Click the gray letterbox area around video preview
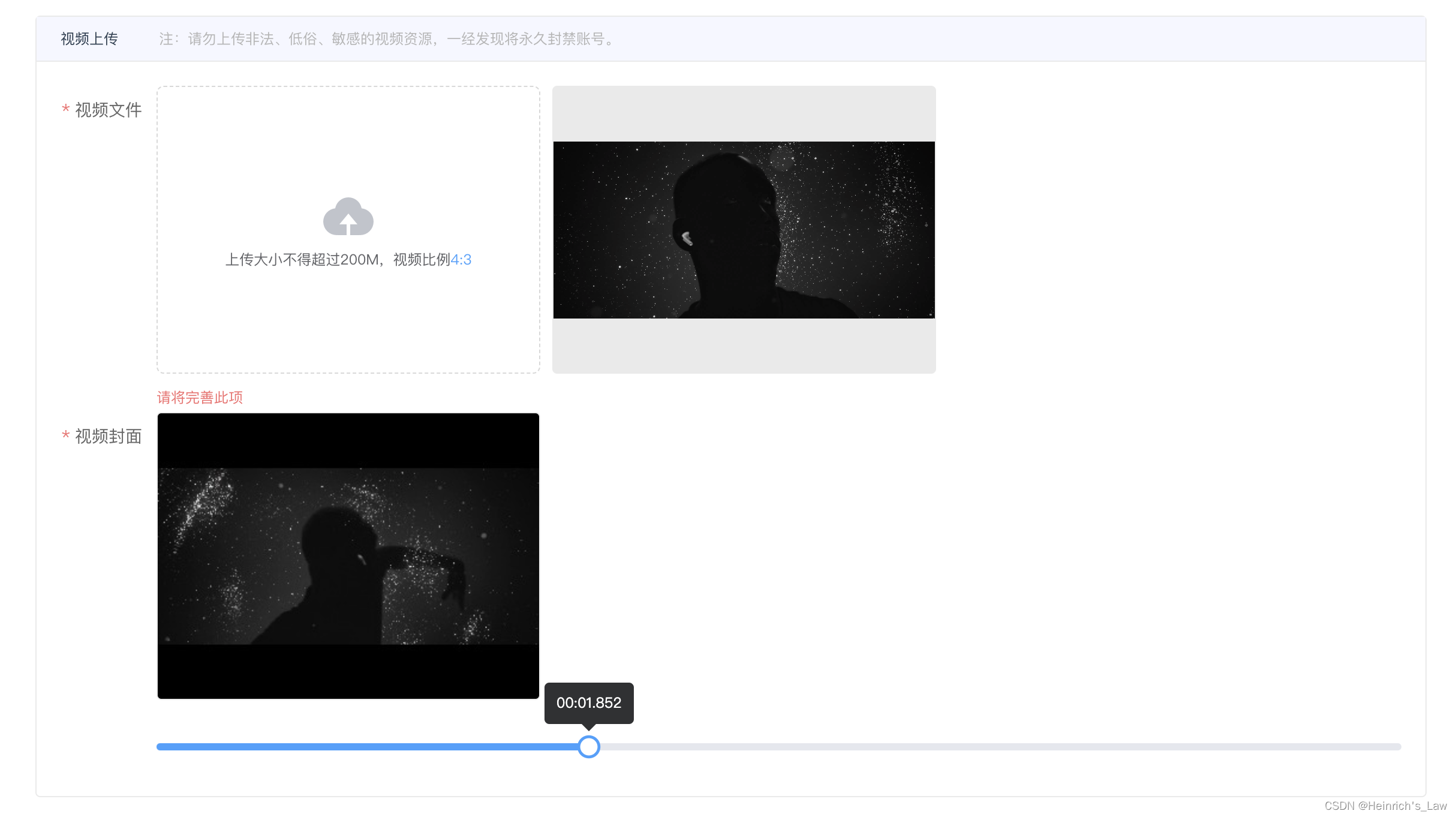The image size is (1456, 817). click(744, 113)
